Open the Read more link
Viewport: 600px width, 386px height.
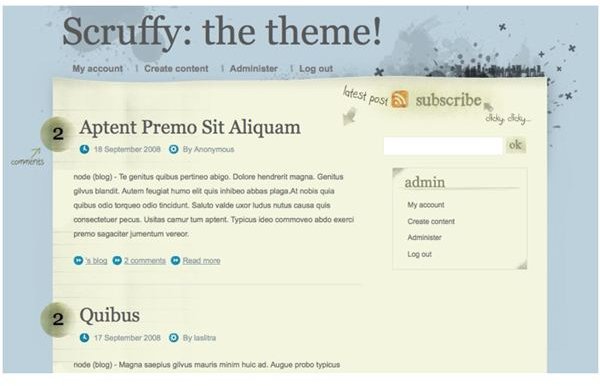(201, 261)
